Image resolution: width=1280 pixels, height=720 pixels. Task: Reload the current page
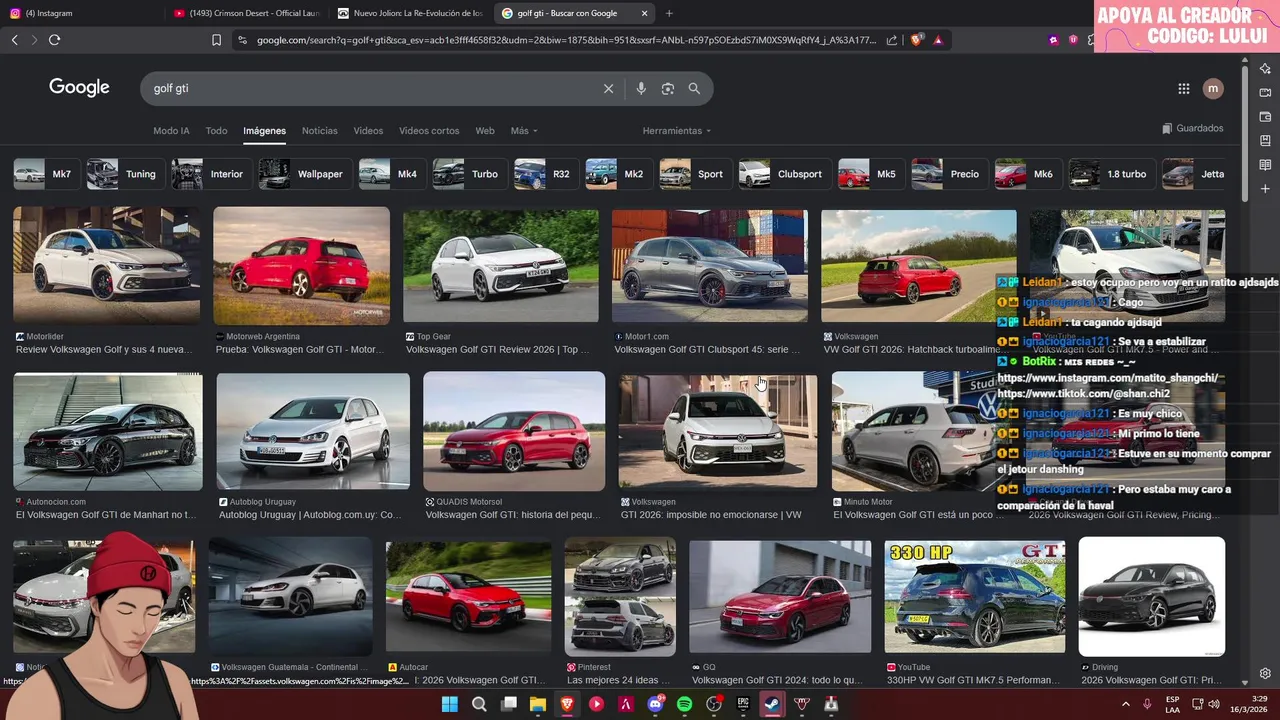[54, 40]
